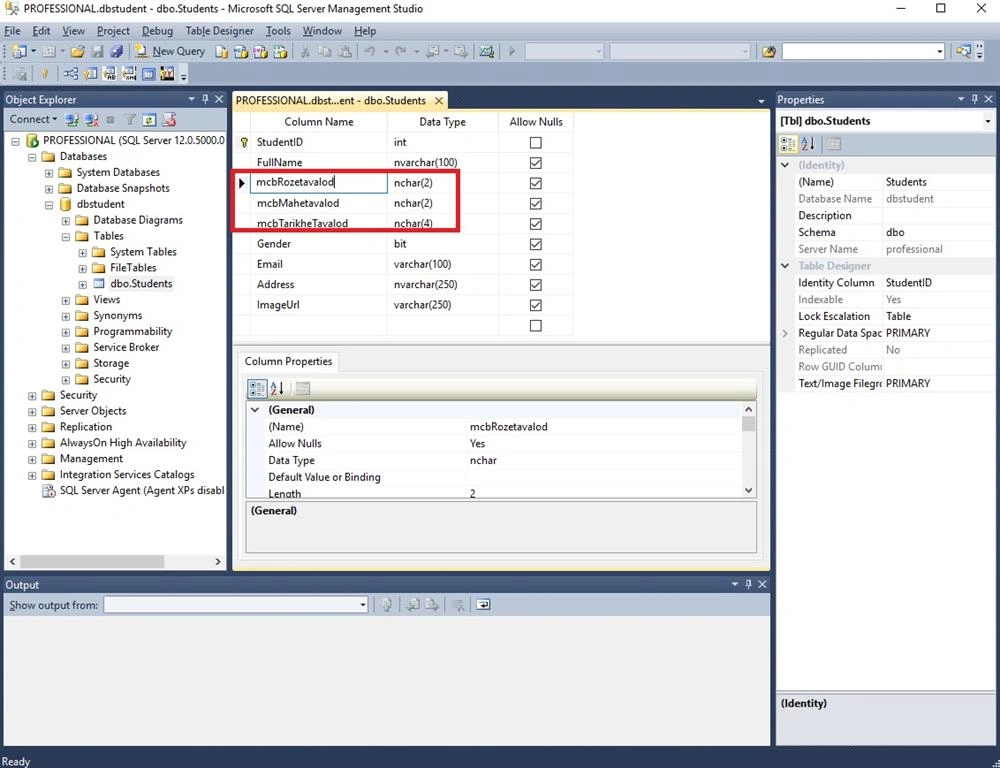This screenshot has height=768, width=1000.
Task: Click the Refresh icon in Object Explorer
Action: pos(149,119)
